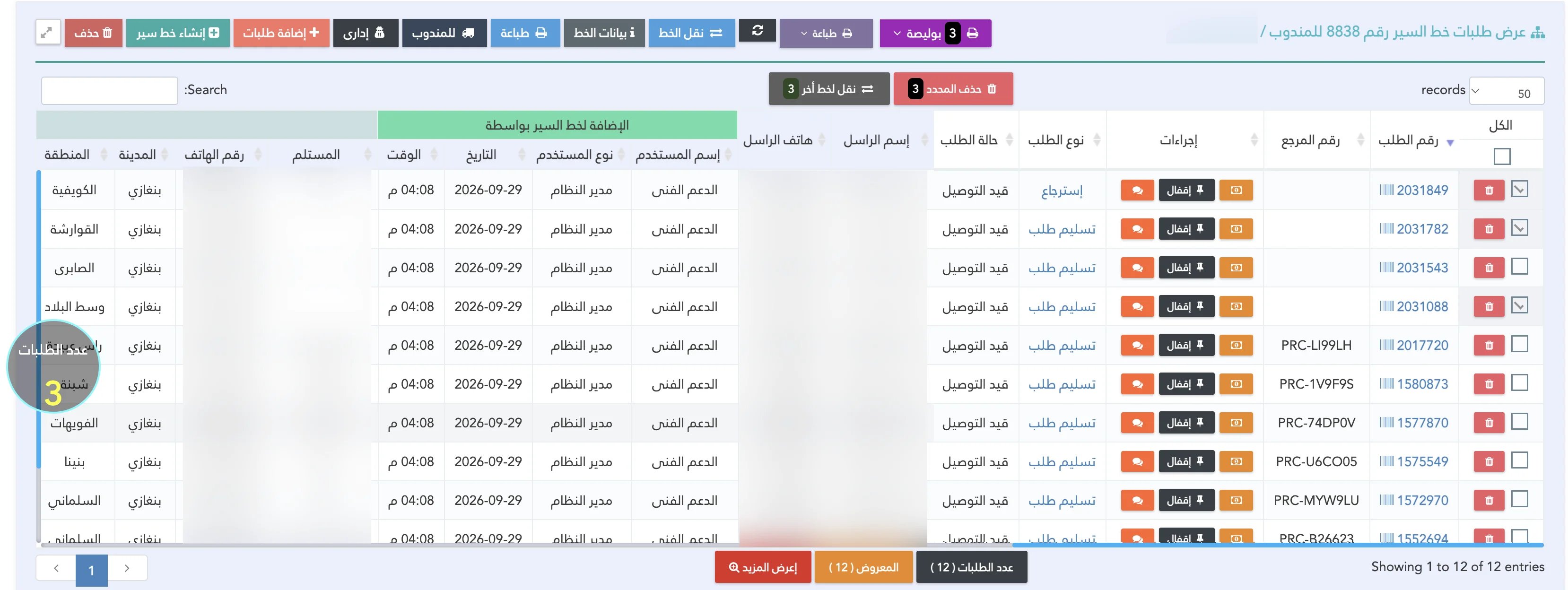Viewport: 1568px width, 590px height.
Task: Delete order 2031849 with the red trash icon
Action: (1489, 191)
